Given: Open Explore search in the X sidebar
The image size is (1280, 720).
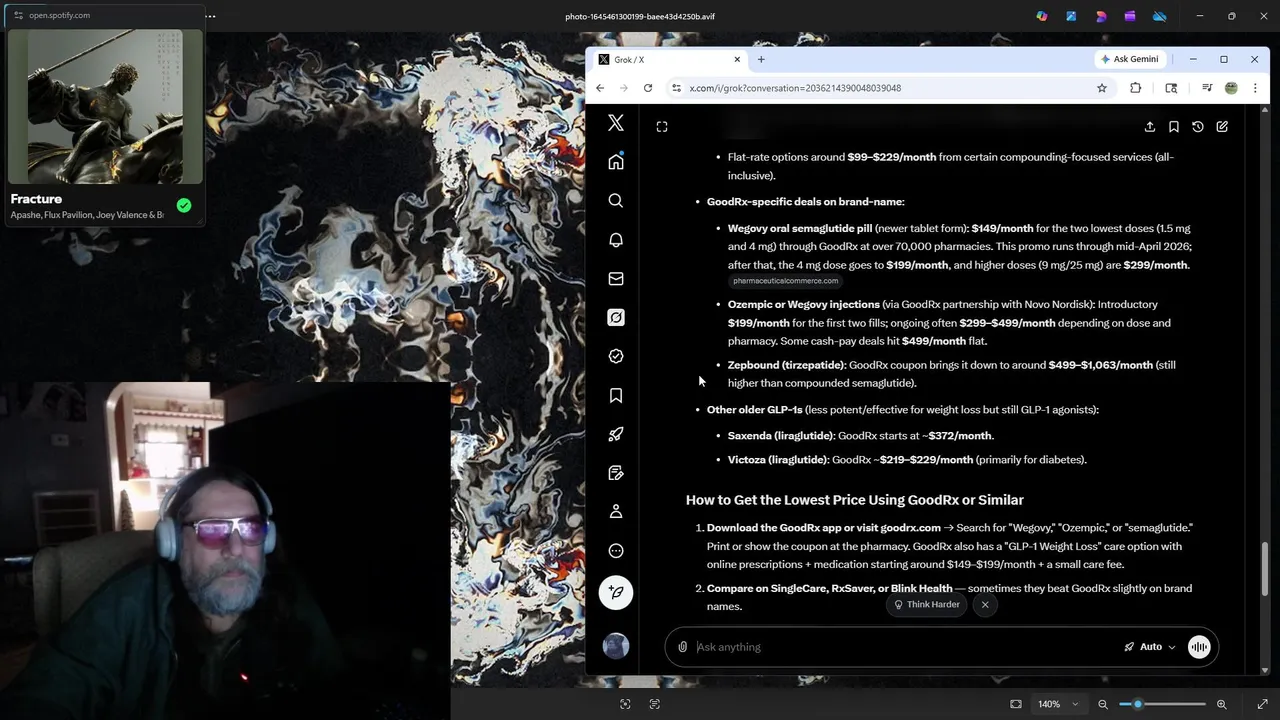Looking at the screenshot, I should click(x=616, y=201).
